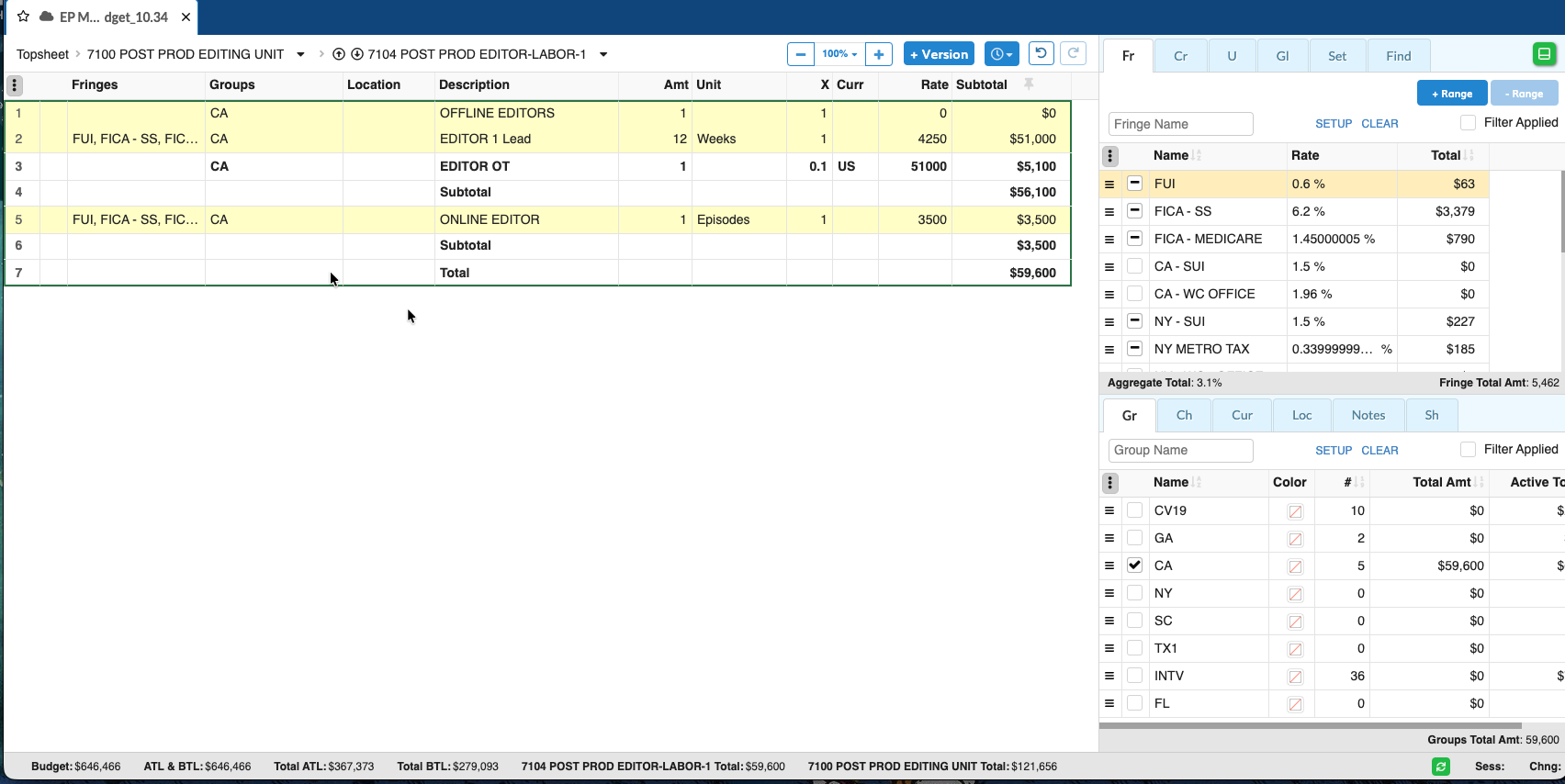1565x784 pixels.
Task: Click Topsheet in the breadcrumb
Action: (x=42, y=54)
